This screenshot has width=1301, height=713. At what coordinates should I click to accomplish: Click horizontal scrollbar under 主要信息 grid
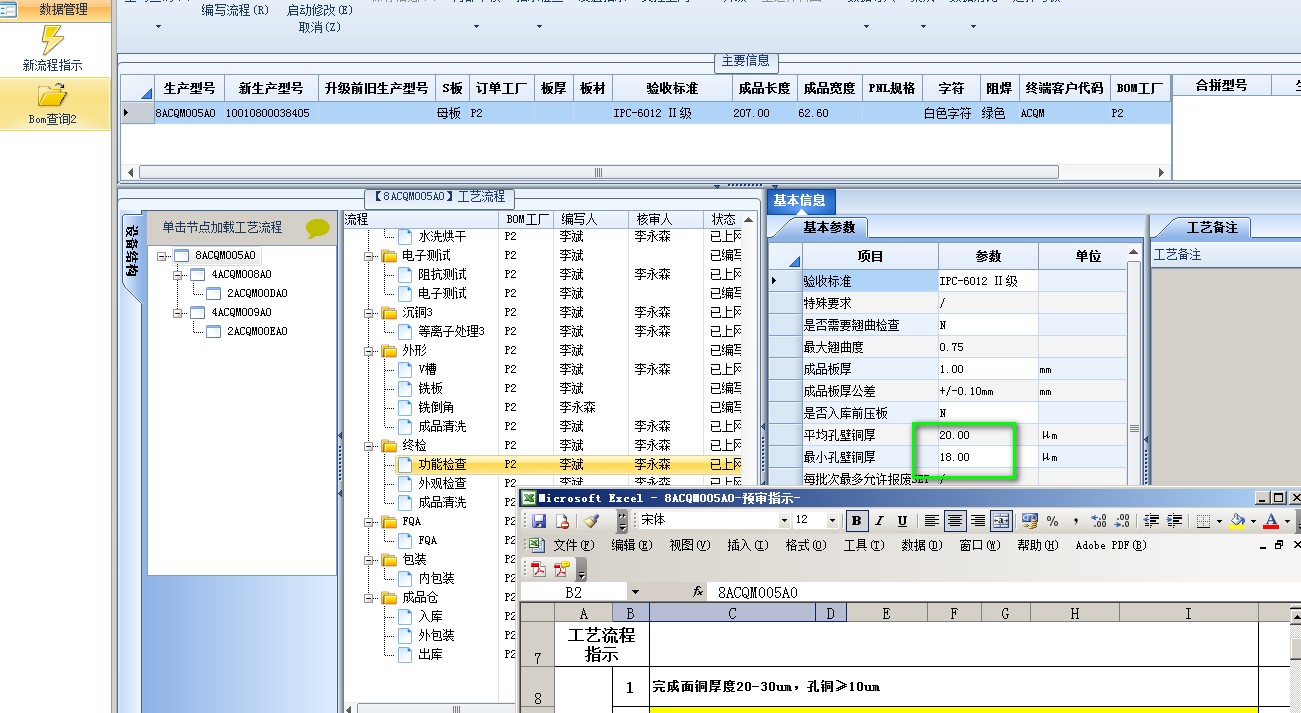tap(598, 172)
